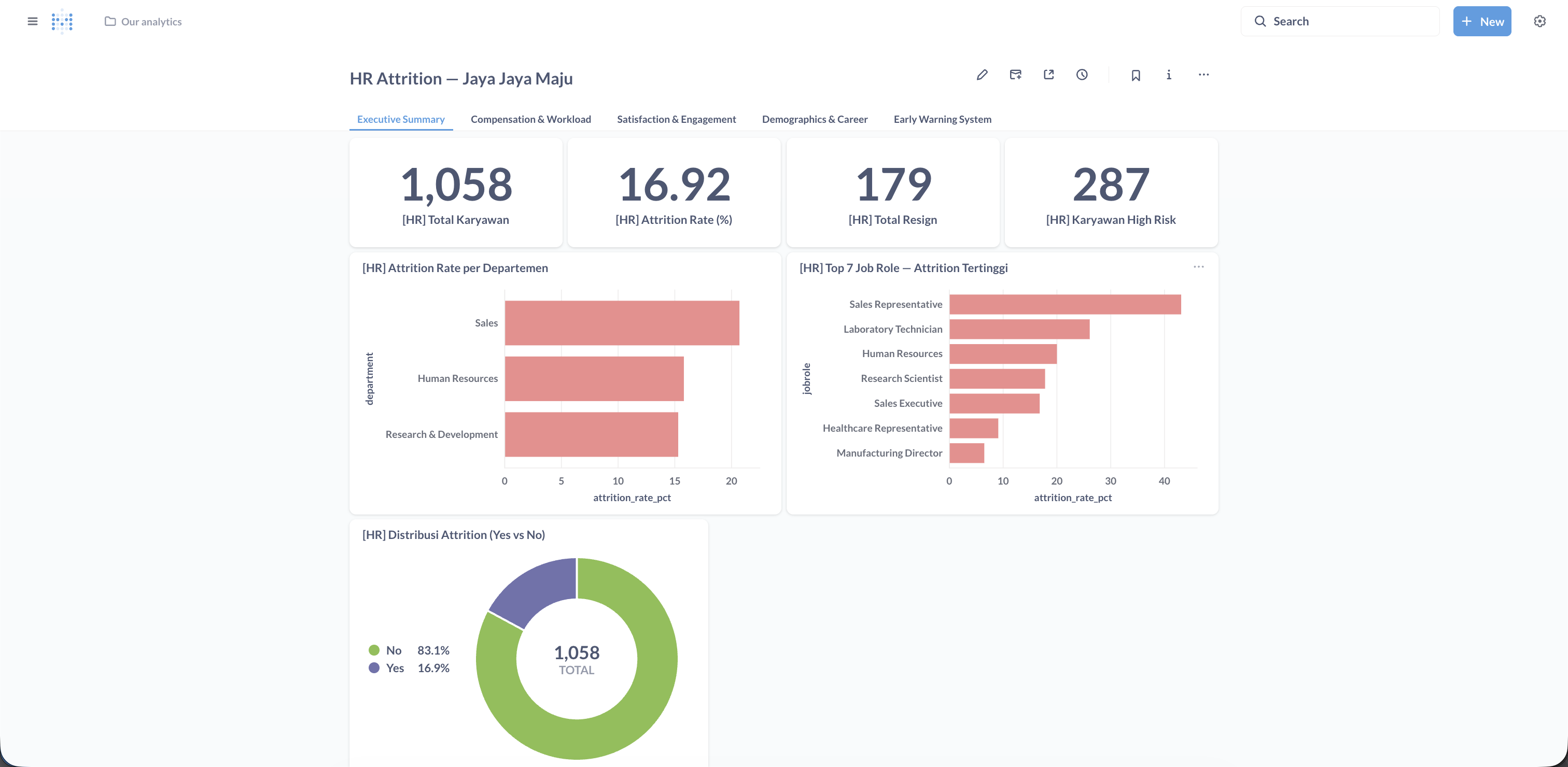Click the Sales Representative bar
Viewport: 1568px width, 767px height.
1065,304
